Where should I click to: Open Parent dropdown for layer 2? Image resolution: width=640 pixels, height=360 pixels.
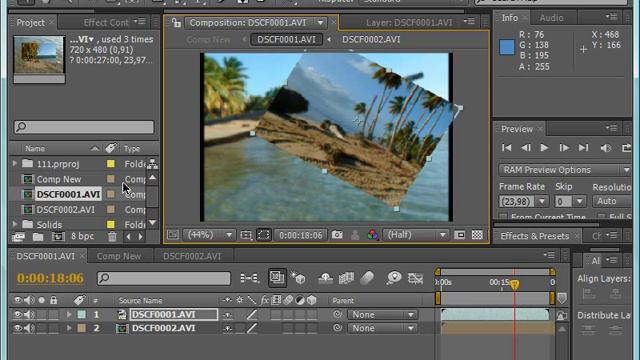coord(382,328)
